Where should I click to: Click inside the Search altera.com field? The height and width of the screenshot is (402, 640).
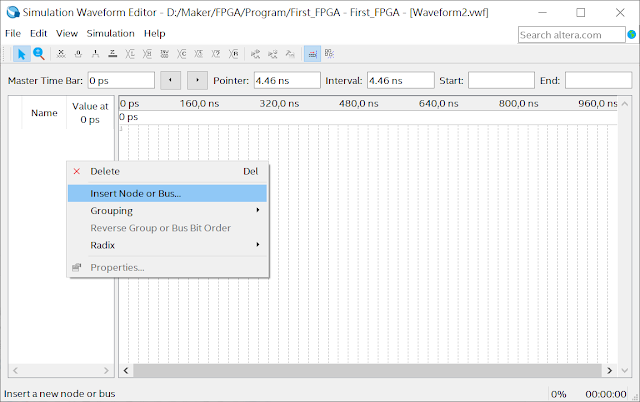[571, 35]
